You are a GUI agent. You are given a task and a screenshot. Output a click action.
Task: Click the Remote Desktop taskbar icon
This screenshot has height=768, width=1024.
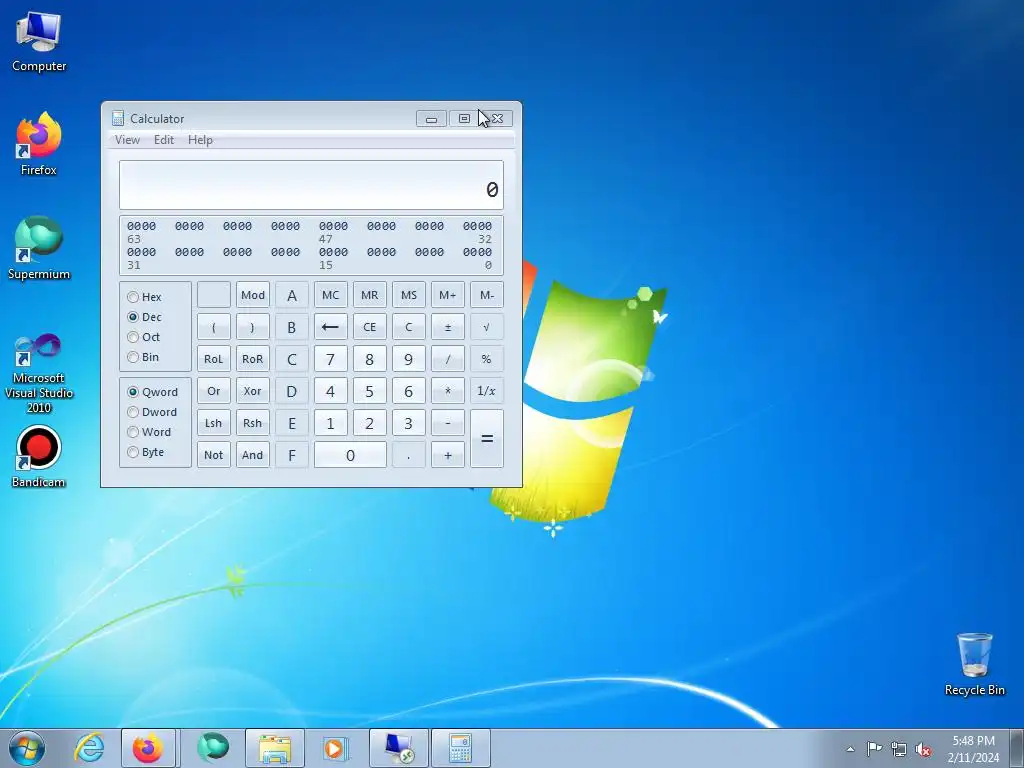tap(399, 748)
